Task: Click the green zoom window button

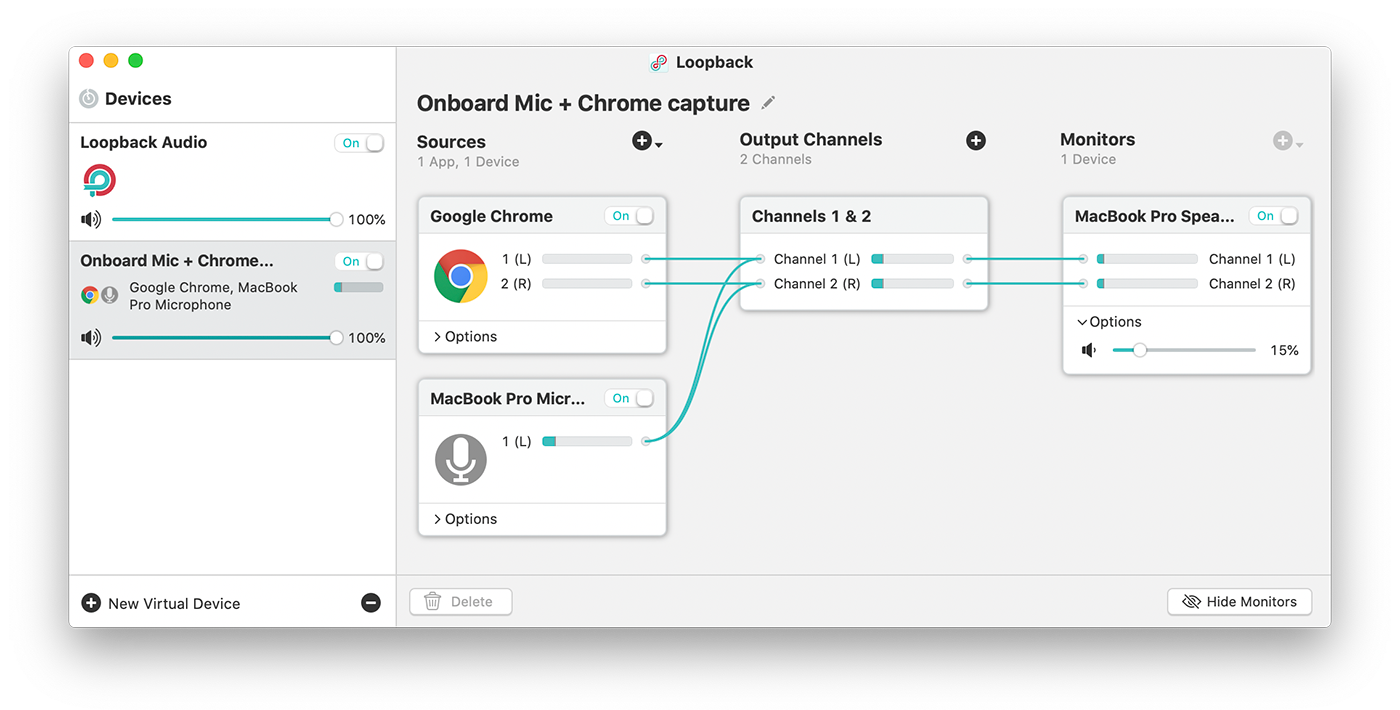Action: pos(136,61)
